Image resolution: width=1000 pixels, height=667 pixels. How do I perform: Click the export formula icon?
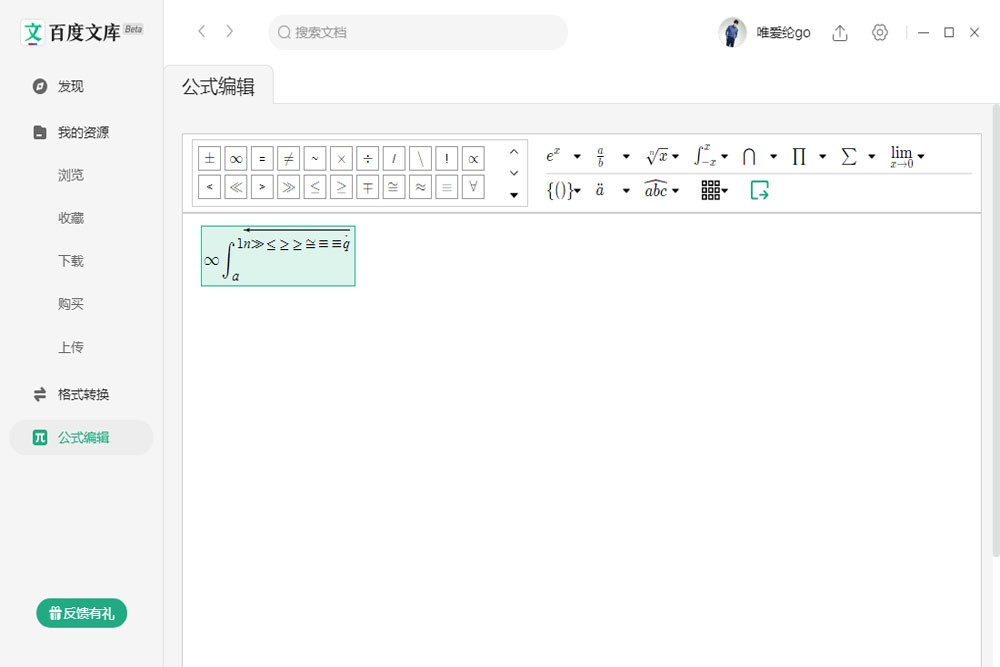(x=759, y=190)
